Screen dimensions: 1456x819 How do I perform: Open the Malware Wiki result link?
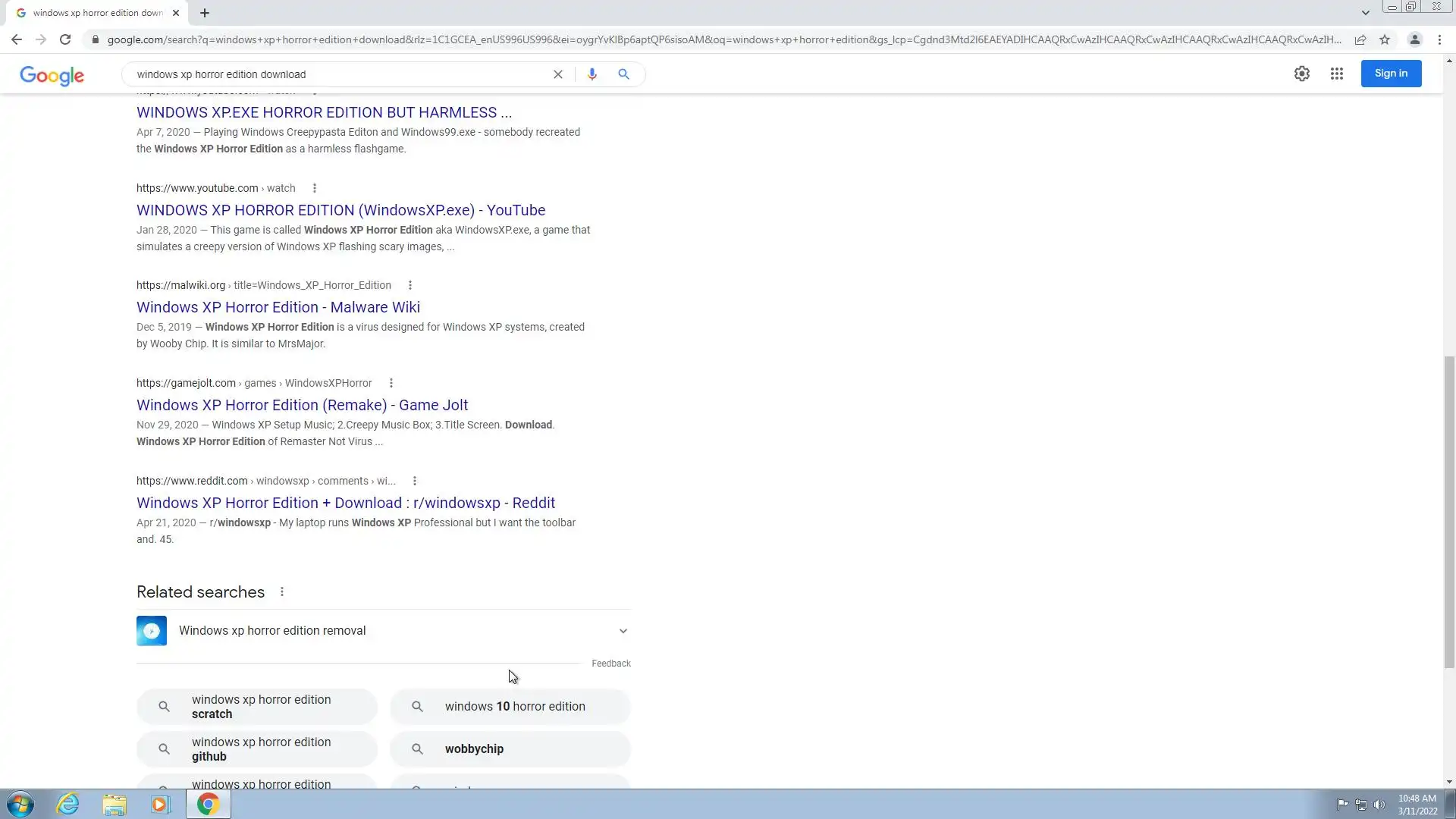pyautogui.click(x=278, y=307)
